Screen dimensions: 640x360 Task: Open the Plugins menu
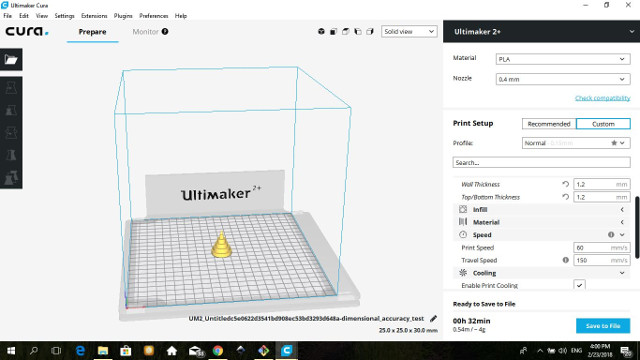(123, 16)
